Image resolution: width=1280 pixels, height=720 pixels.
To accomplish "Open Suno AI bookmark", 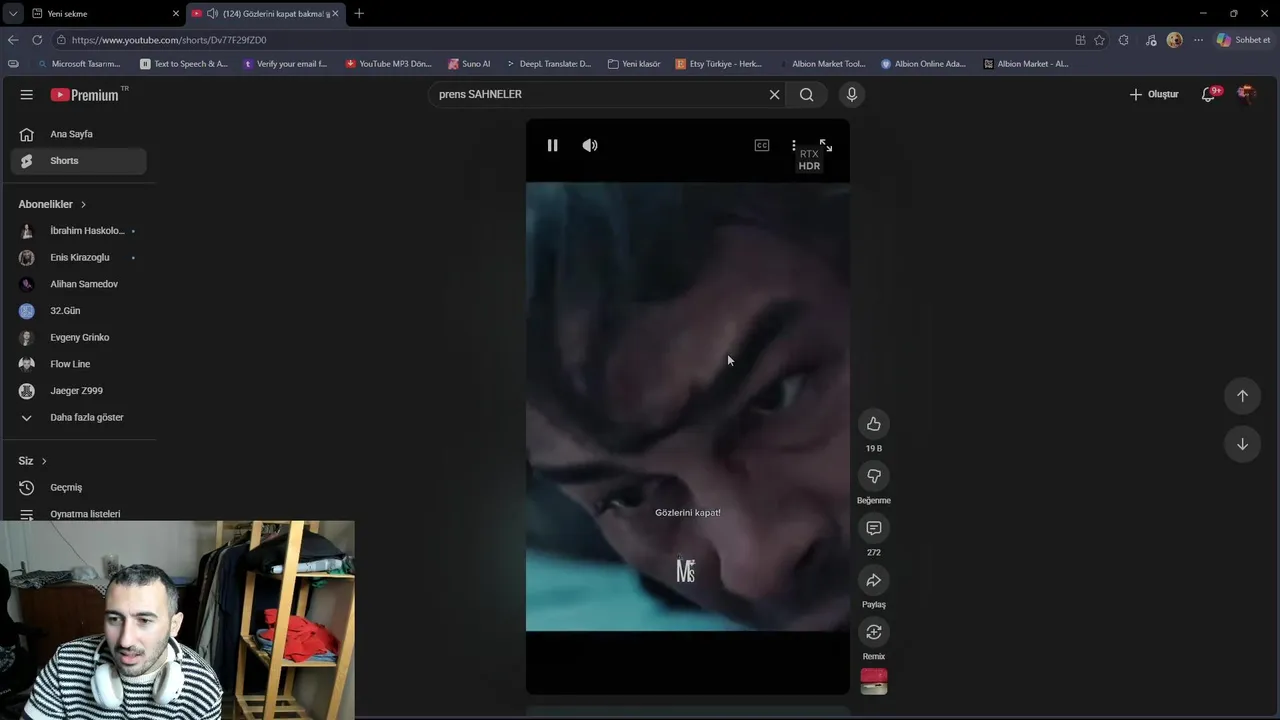I will tap(469, 64).
